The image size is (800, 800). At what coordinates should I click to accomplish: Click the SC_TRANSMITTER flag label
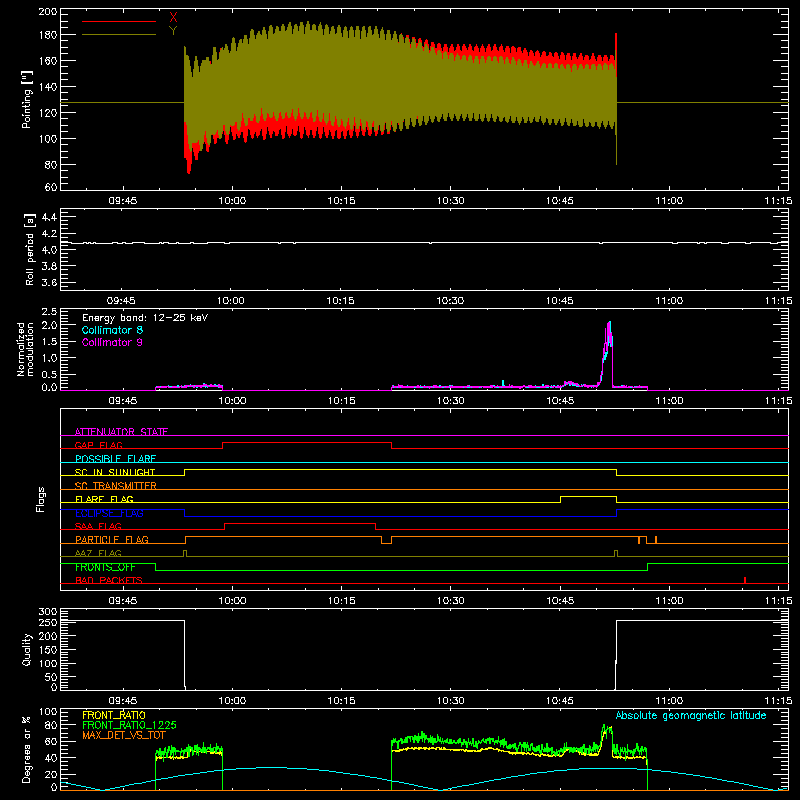(x=116, y=485)
